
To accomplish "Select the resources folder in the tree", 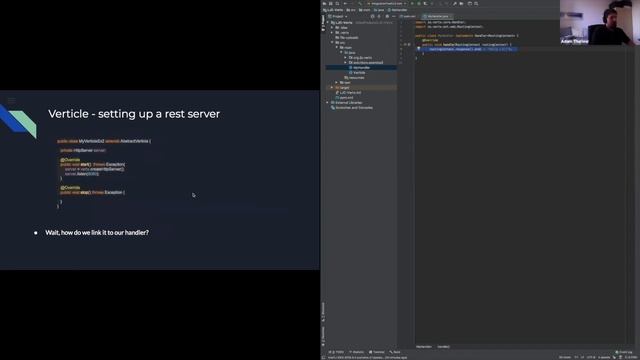I will tap(354, 78).
